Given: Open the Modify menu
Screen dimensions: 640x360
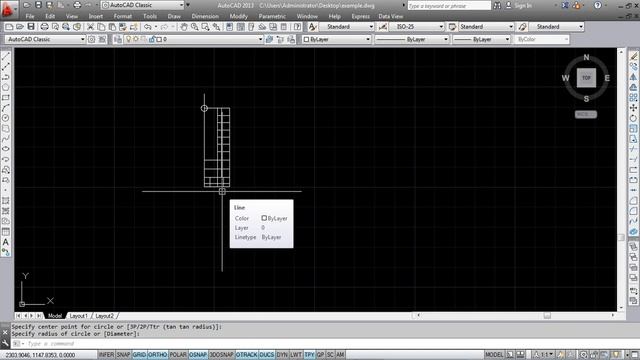Looking at the screenshot, I should [238, 16].
